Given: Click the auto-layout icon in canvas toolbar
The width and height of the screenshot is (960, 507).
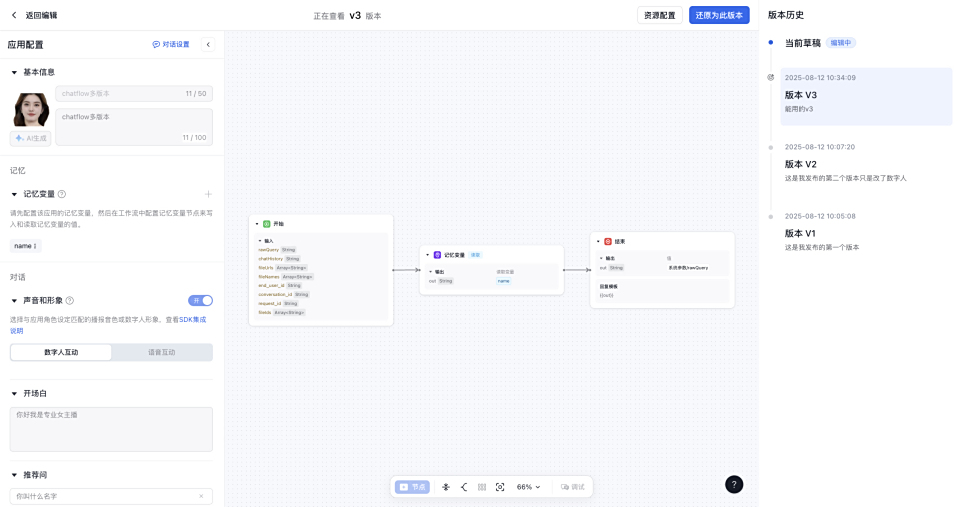Looking at the screenshot, I should (446, 487).
